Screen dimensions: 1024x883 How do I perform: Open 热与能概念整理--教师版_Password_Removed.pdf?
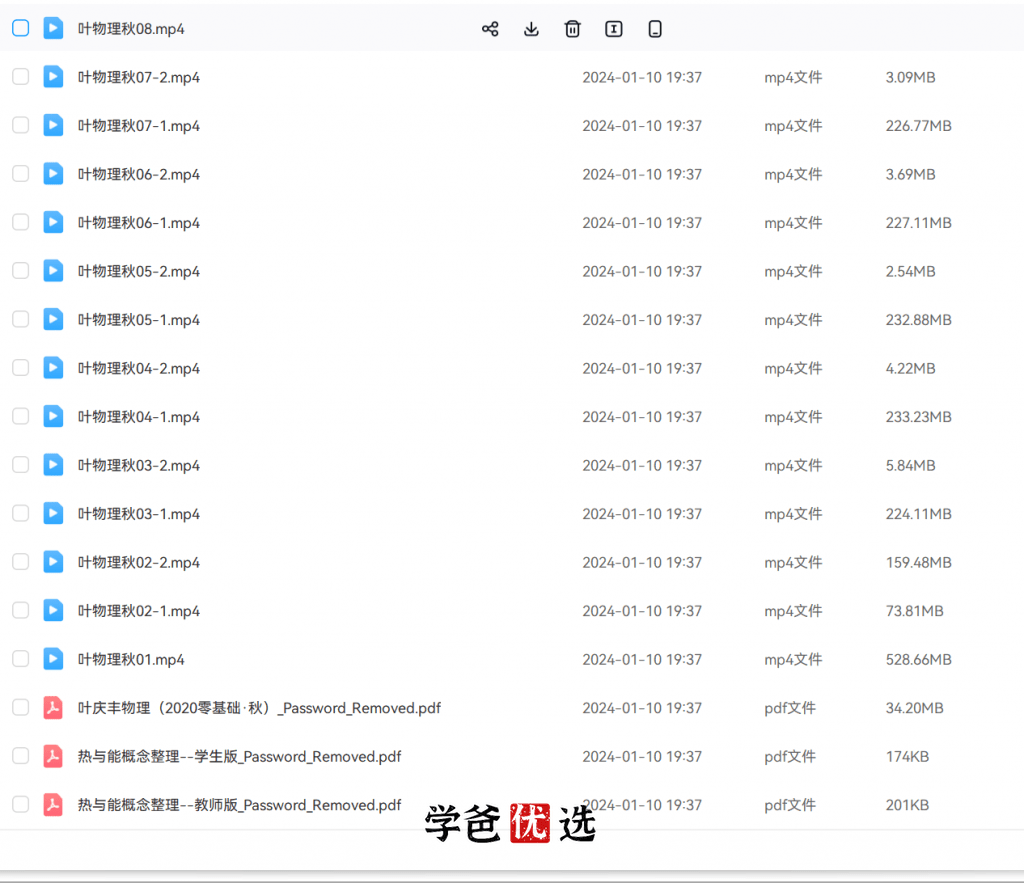(x=240, y=805)
